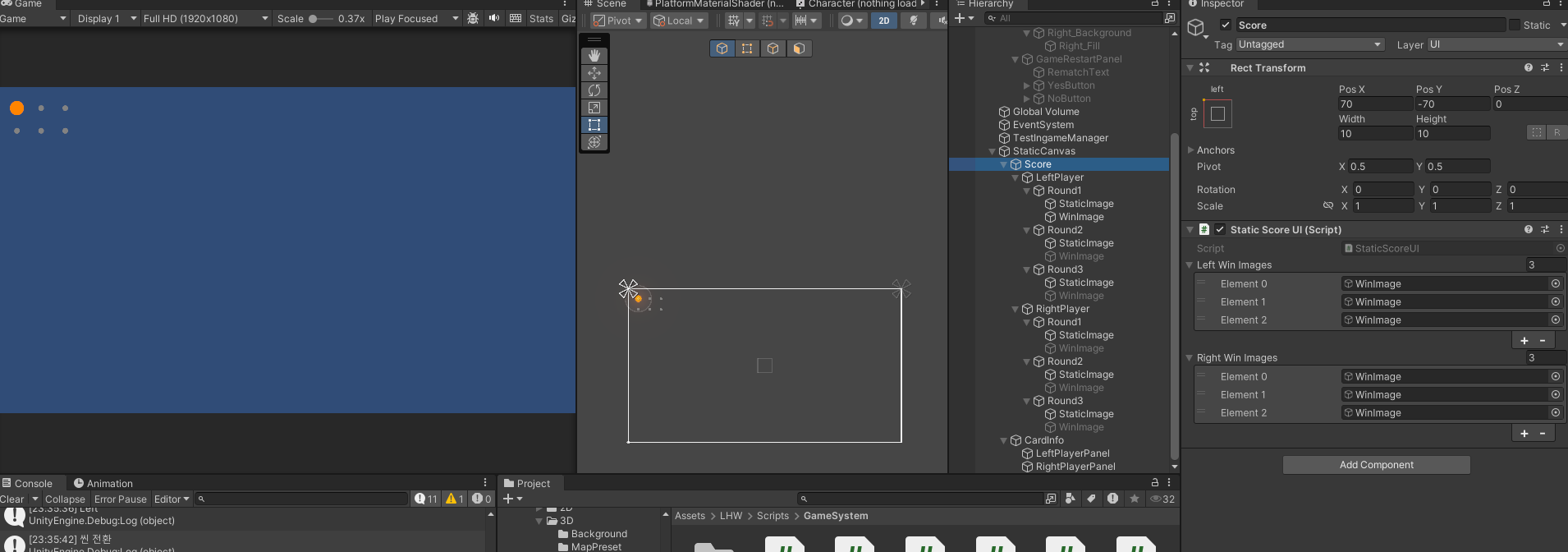The width and height of the screenshot is (1568, 552).
Task: Open the Rect Transform help icon
Action: coord(1529,68)
